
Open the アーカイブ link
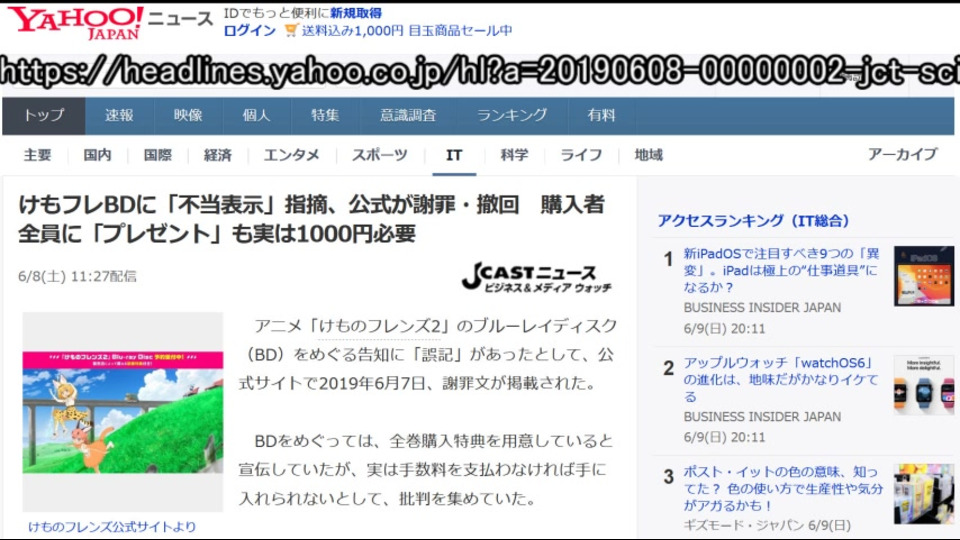(x=902, y=154)
